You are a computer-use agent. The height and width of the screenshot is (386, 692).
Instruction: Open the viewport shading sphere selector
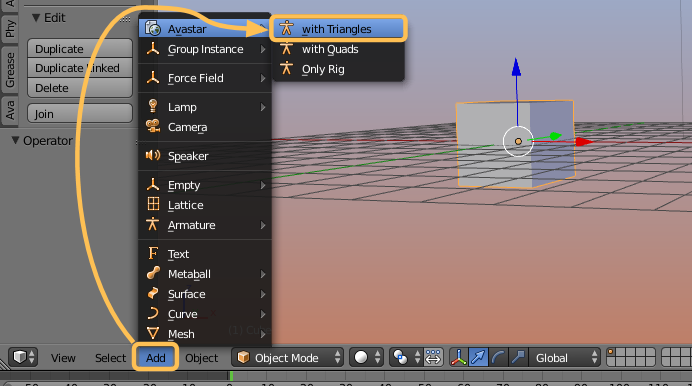click(x=366, y=357)
